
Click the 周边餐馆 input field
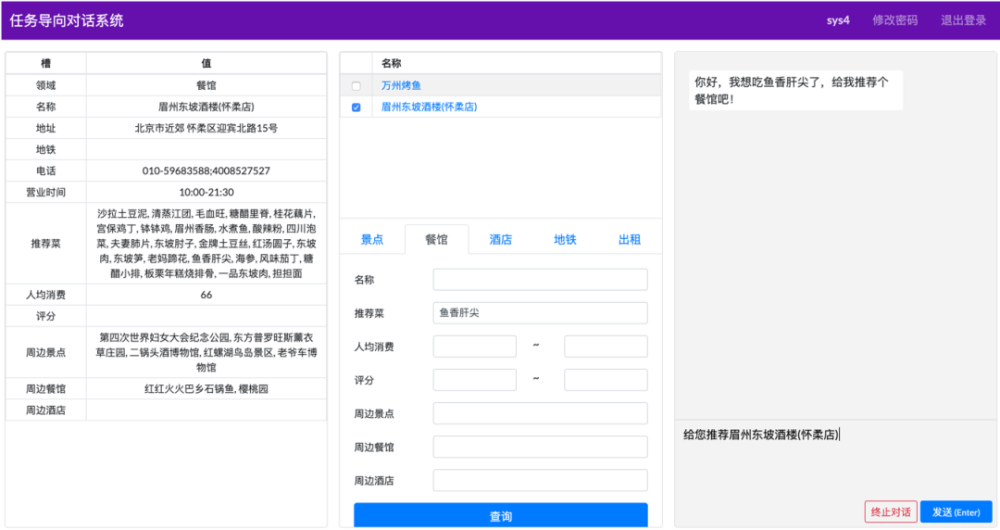click(540, 447)
